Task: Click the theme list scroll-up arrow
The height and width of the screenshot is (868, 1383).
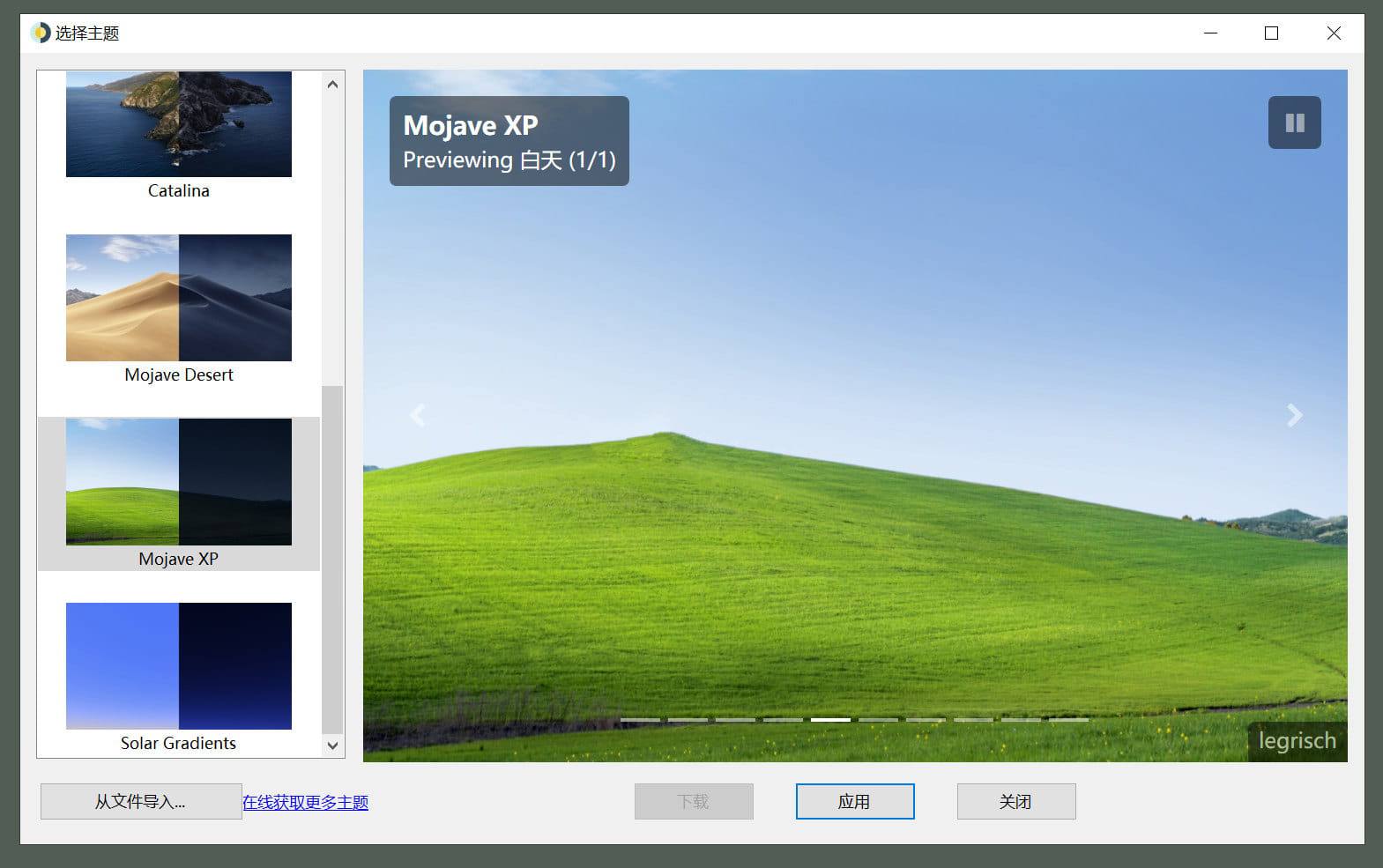Action: click(x=332, y=85)
